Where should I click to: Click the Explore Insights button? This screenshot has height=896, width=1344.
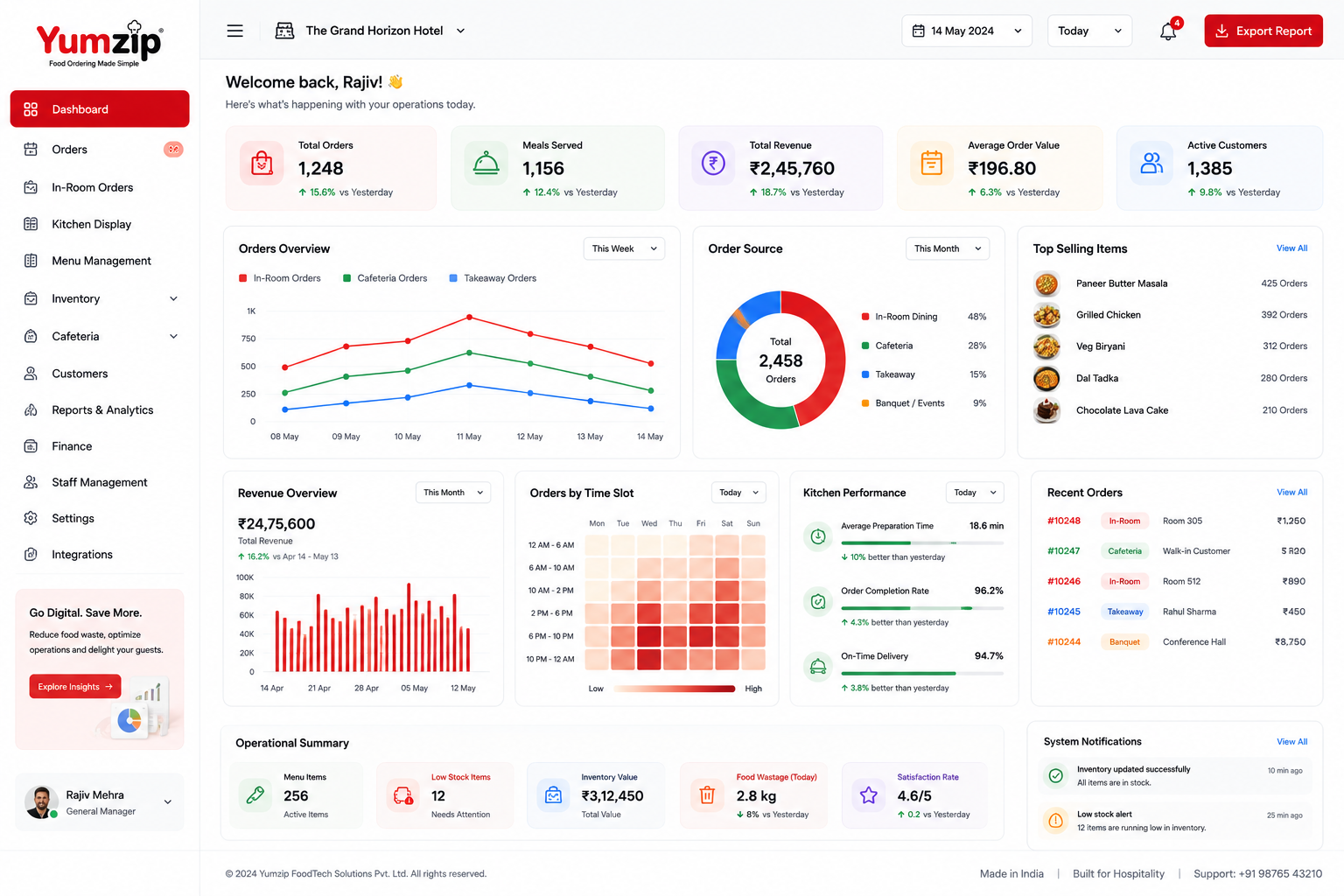point(75,686)
